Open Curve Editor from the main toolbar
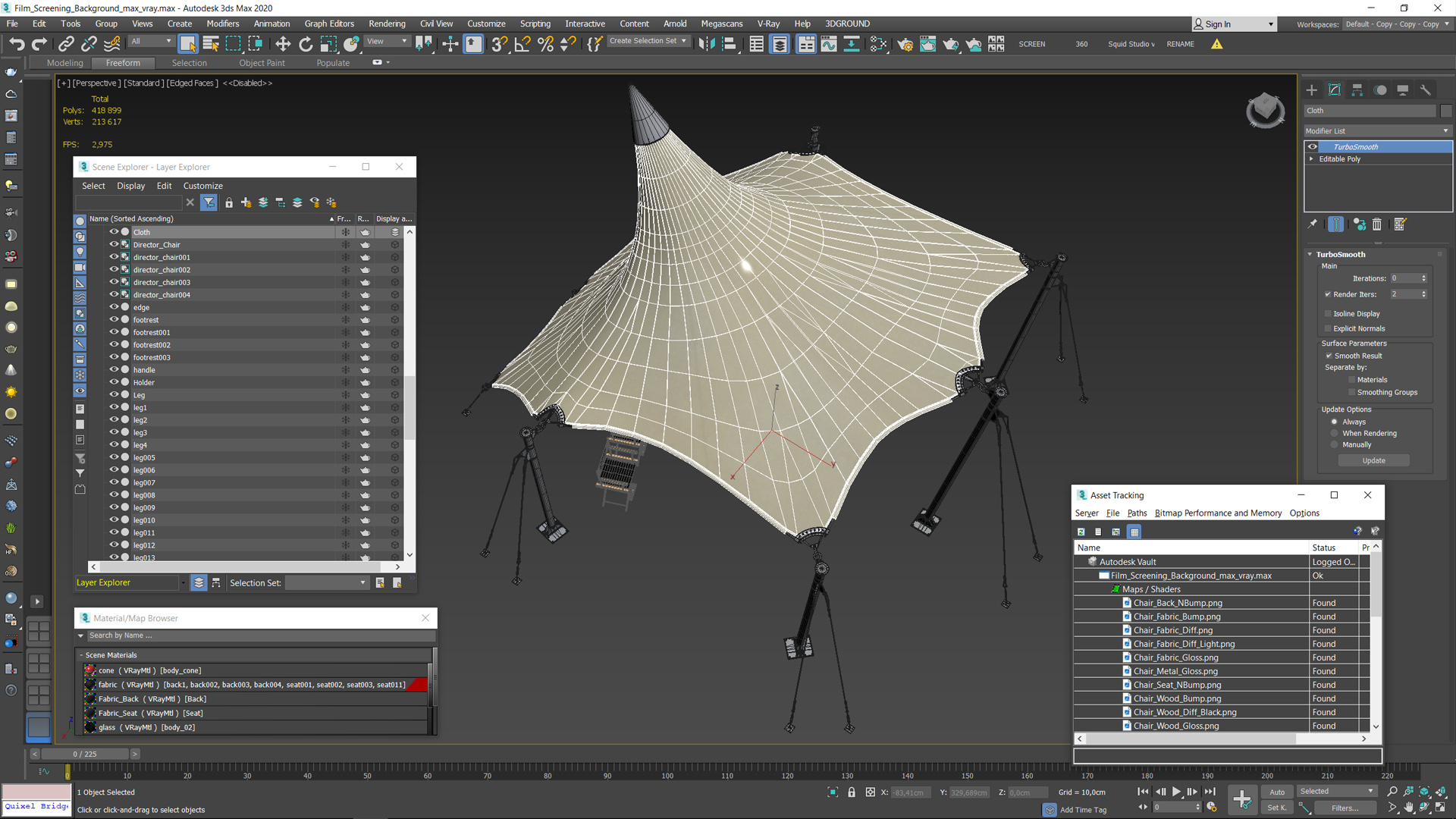The height and width of the screenshot is (819, 1456). [829, 44]
